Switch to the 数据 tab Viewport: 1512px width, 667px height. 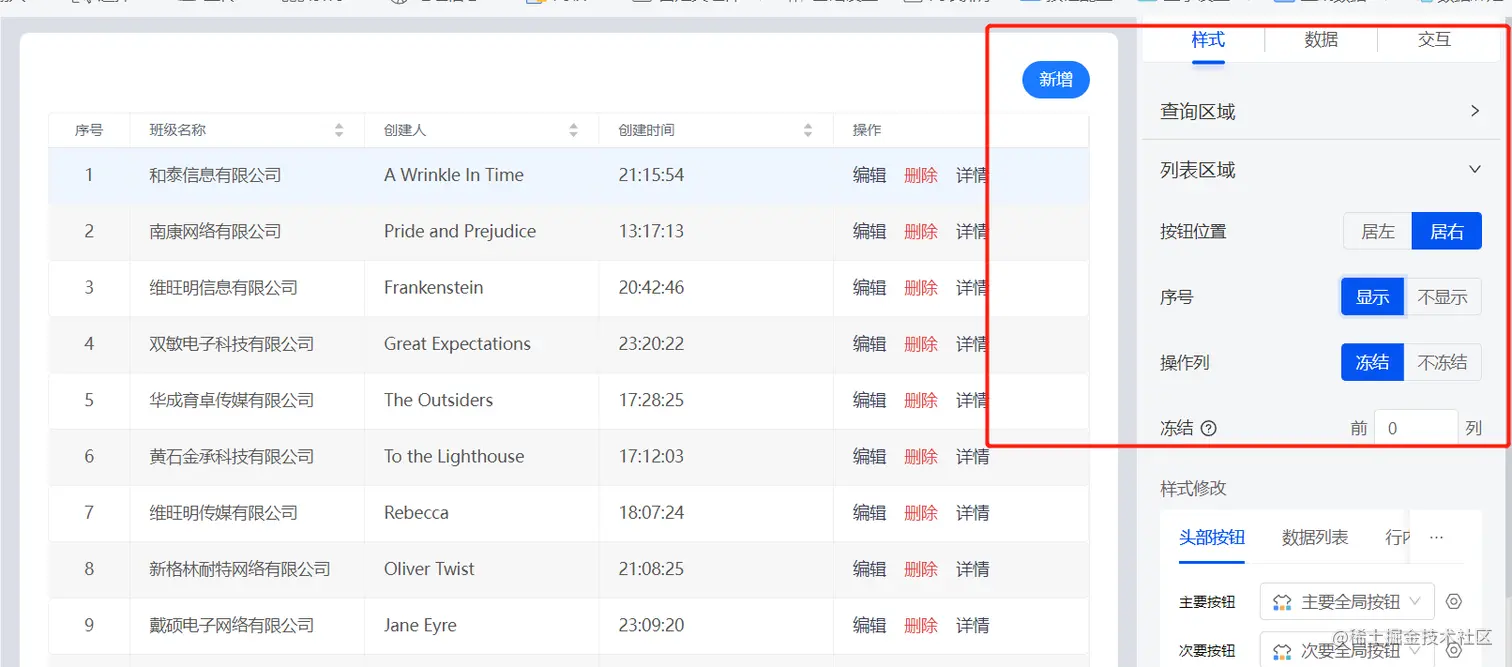pyautogui.click(x=1321, y=40)
